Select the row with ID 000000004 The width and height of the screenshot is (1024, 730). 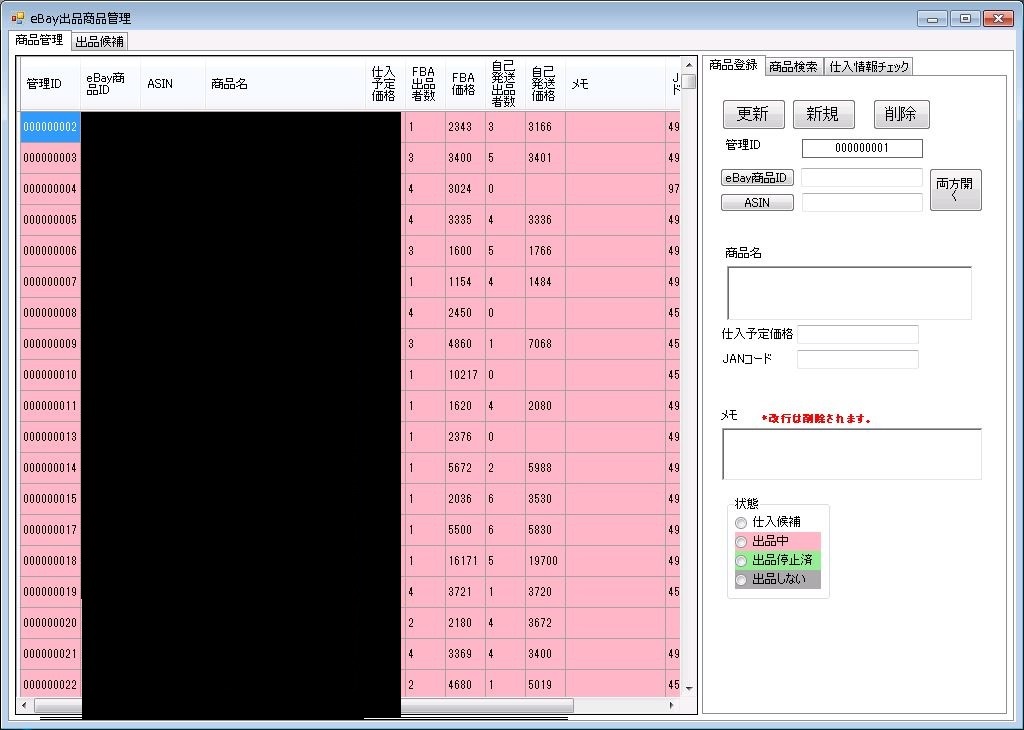[350, 189]
